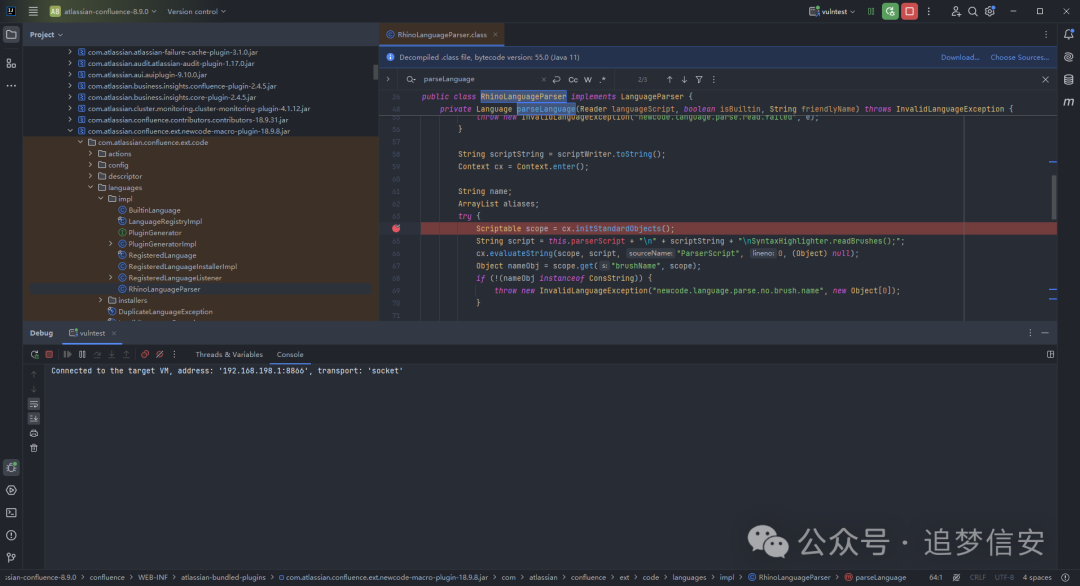The height and width of the screenshot is (586, 1080).
Task: Go to previous search occurrence arrow
Action: pyautogui.click(x=669, y=80)
